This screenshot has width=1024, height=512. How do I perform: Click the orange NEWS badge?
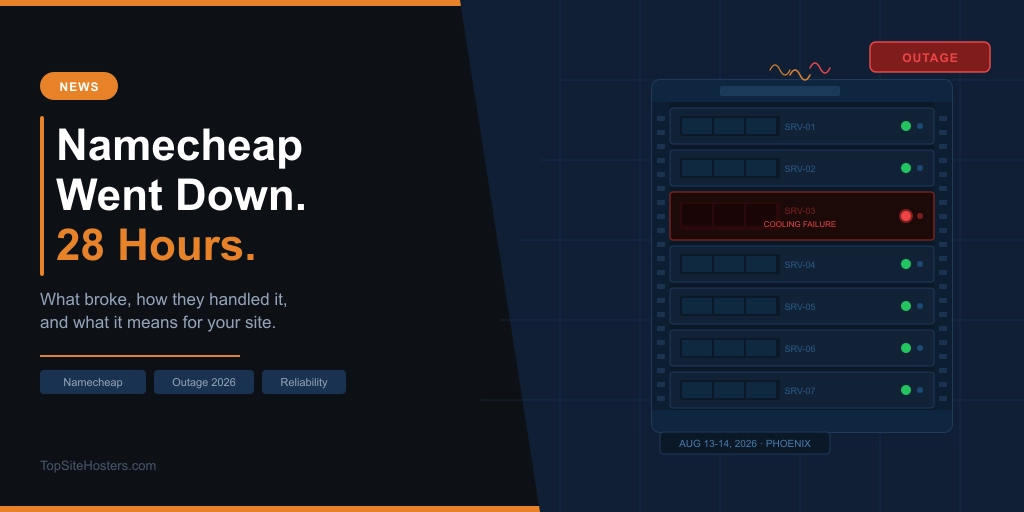tap(79, 86)
